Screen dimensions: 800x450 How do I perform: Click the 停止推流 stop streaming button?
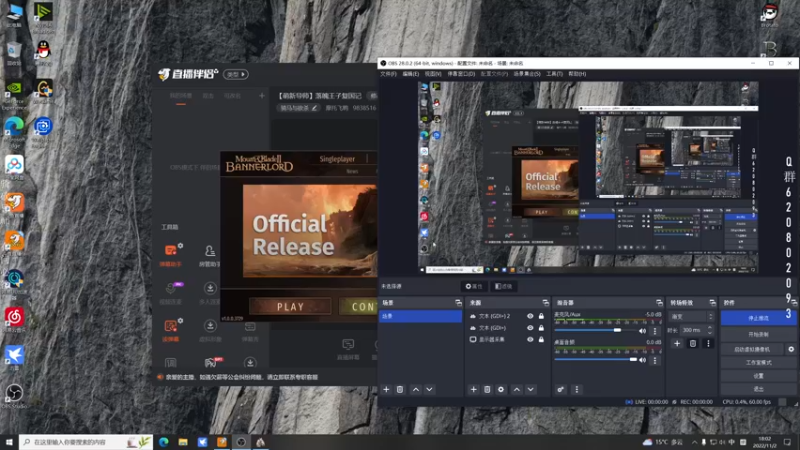[759, 318]
